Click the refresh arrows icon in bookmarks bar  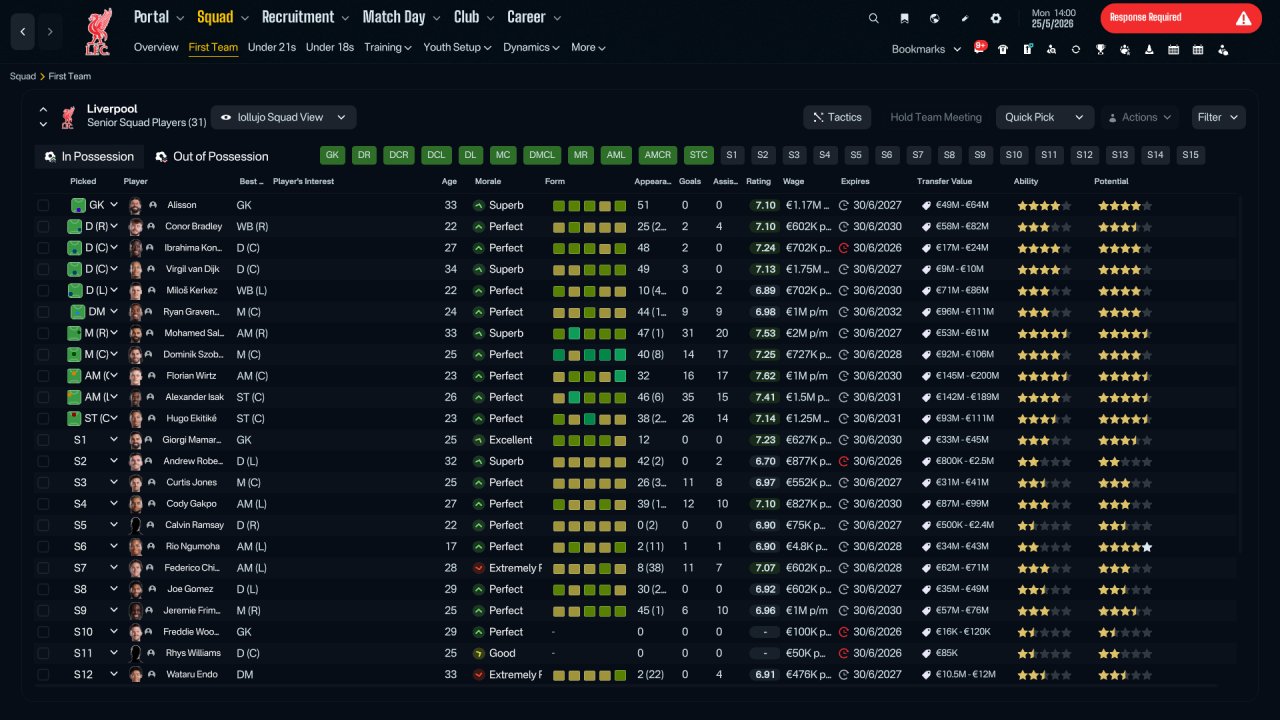[x=1076, y=49]
